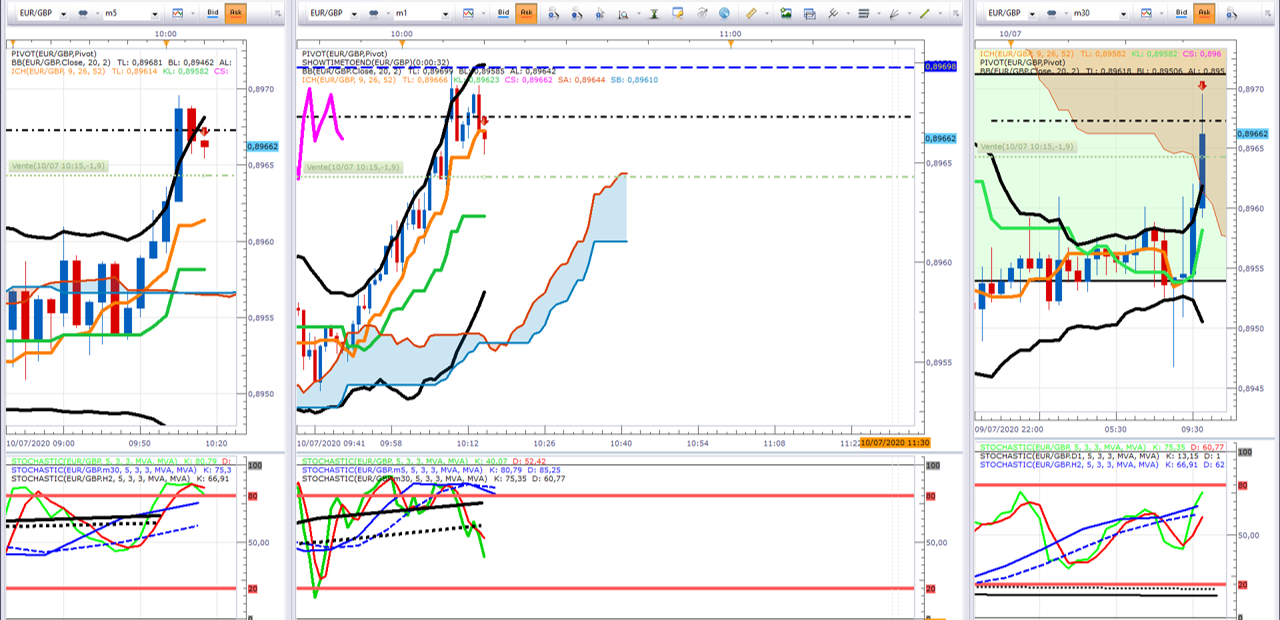Click 0,89662 price tag on m30 chart

tap(1252, 133)
